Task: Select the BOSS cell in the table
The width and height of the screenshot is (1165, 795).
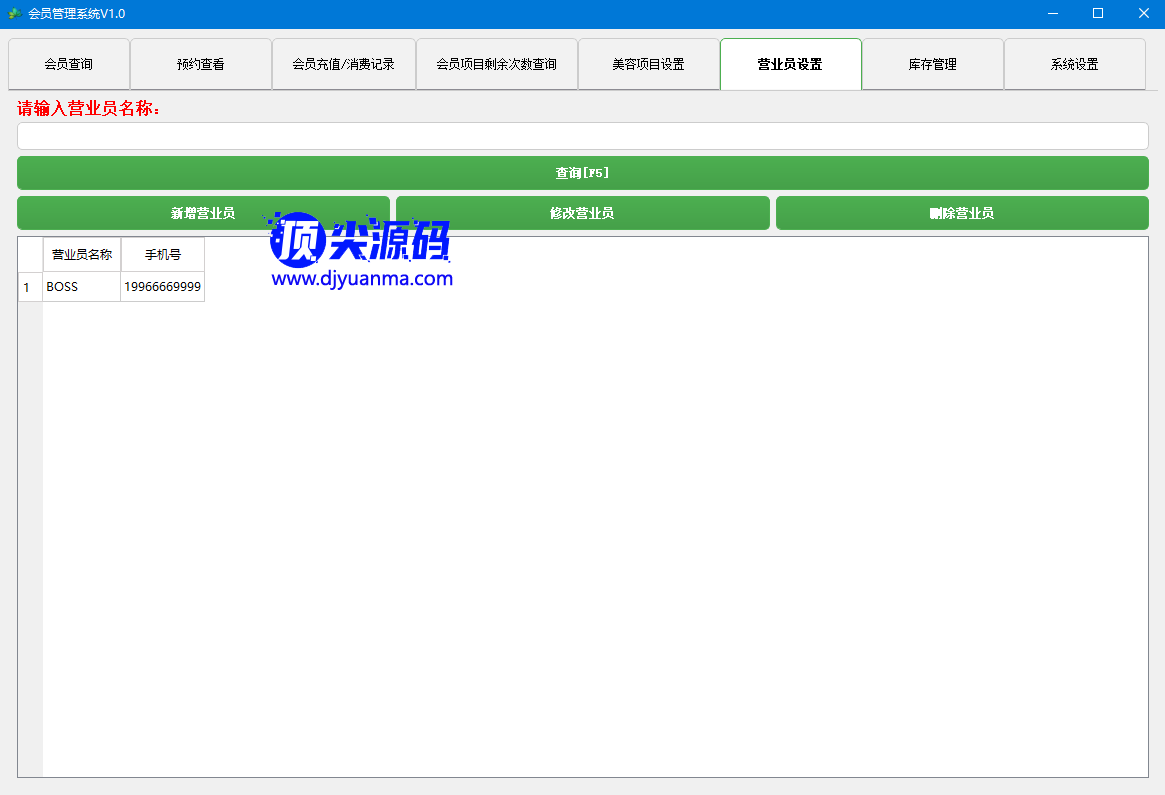Action: (82, 287)
